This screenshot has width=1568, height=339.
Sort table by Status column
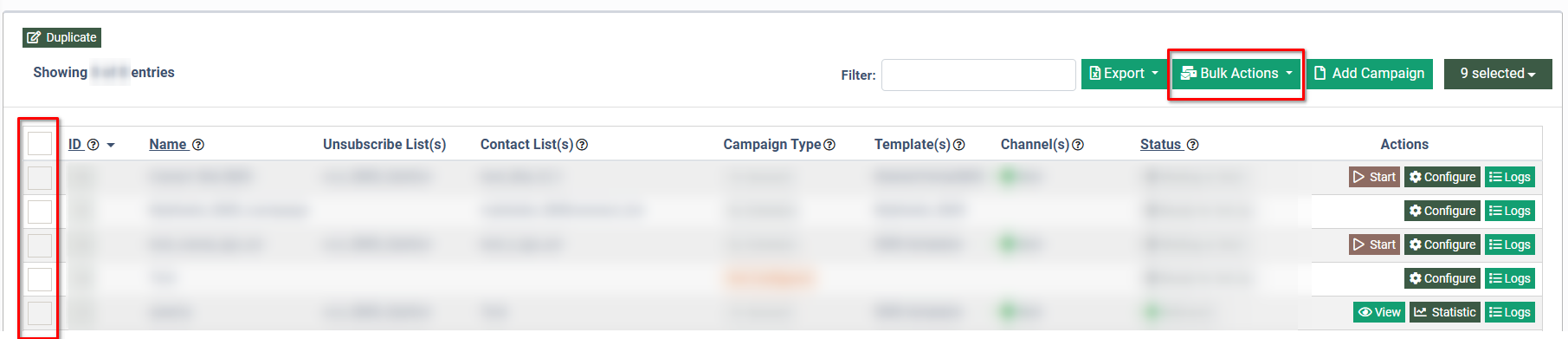(1160, 145)
